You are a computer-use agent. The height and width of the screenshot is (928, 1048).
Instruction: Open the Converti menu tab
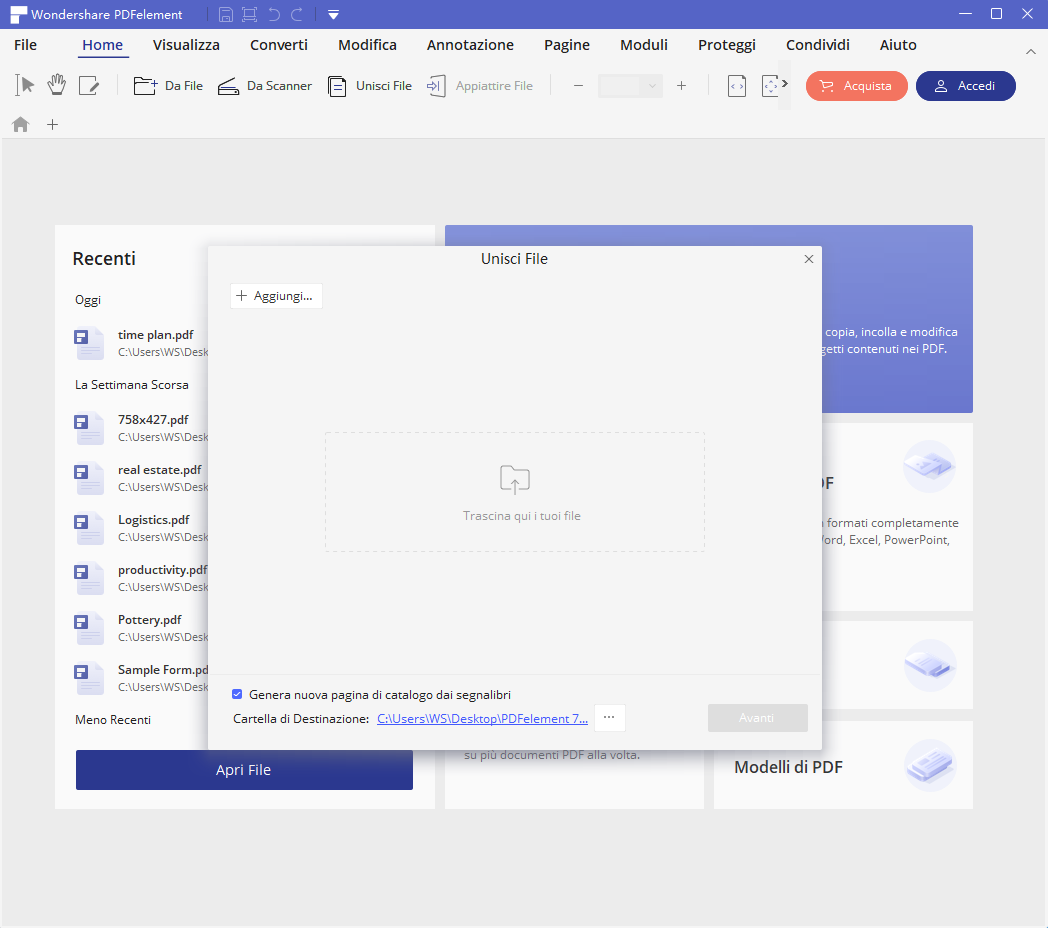pyautogui.click(x=279, y=45)
